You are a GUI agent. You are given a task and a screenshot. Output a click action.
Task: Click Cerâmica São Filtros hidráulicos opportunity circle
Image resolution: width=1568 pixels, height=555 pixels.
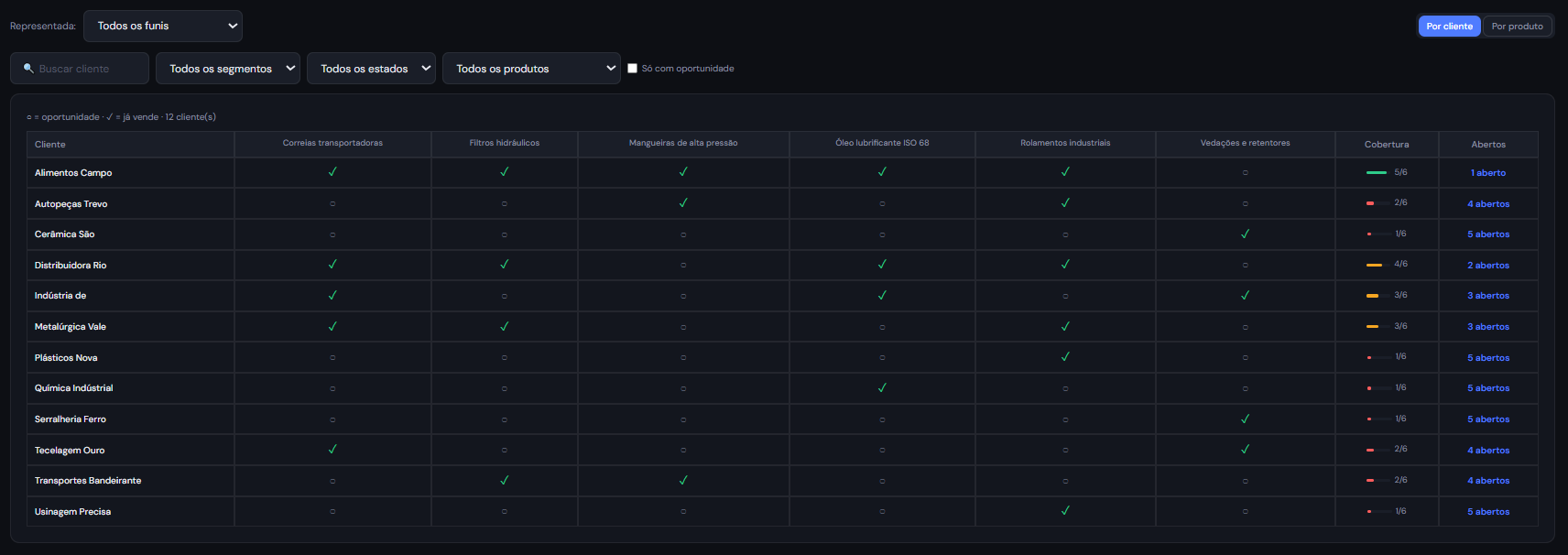504,234
